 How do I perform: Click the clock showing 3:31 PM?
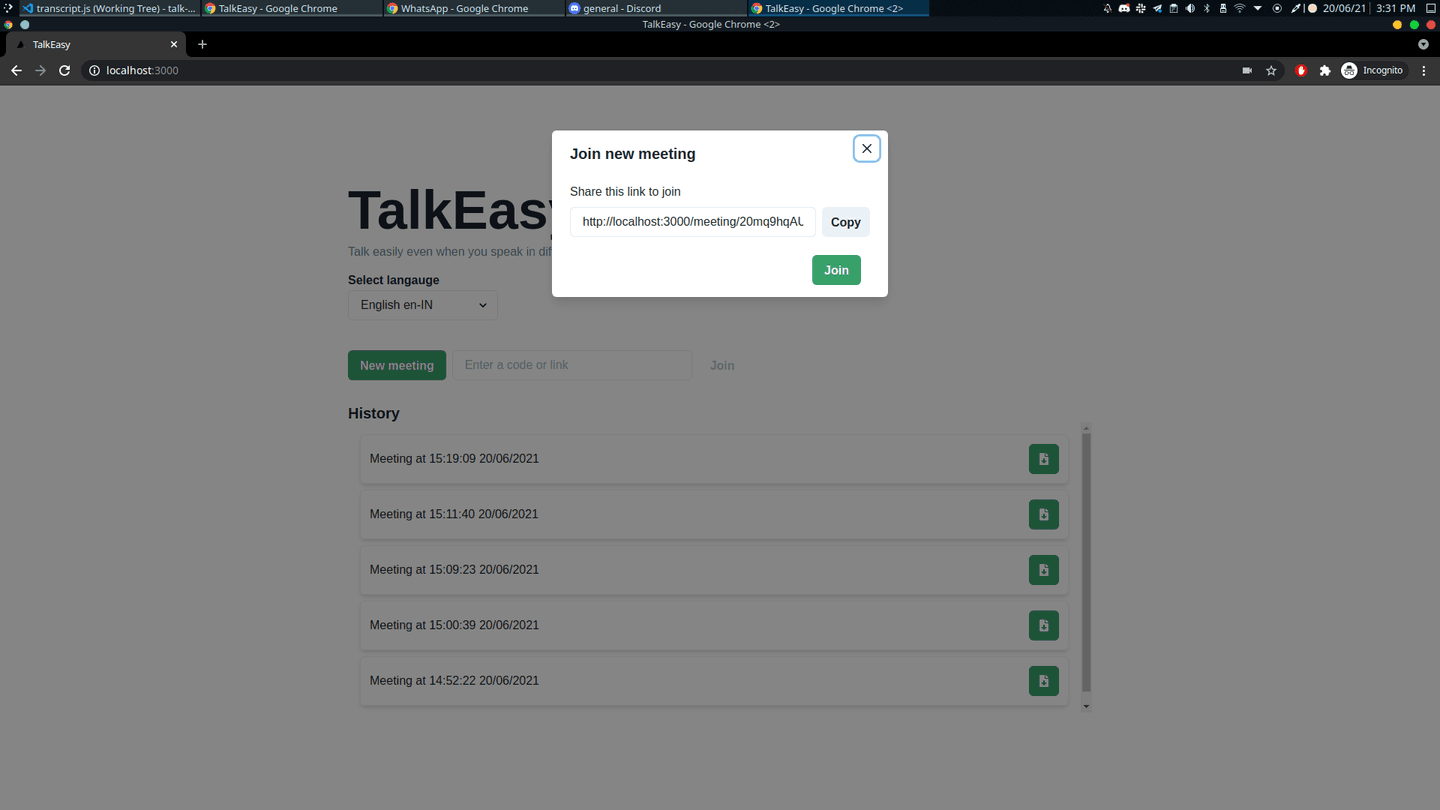(1396, 8)
